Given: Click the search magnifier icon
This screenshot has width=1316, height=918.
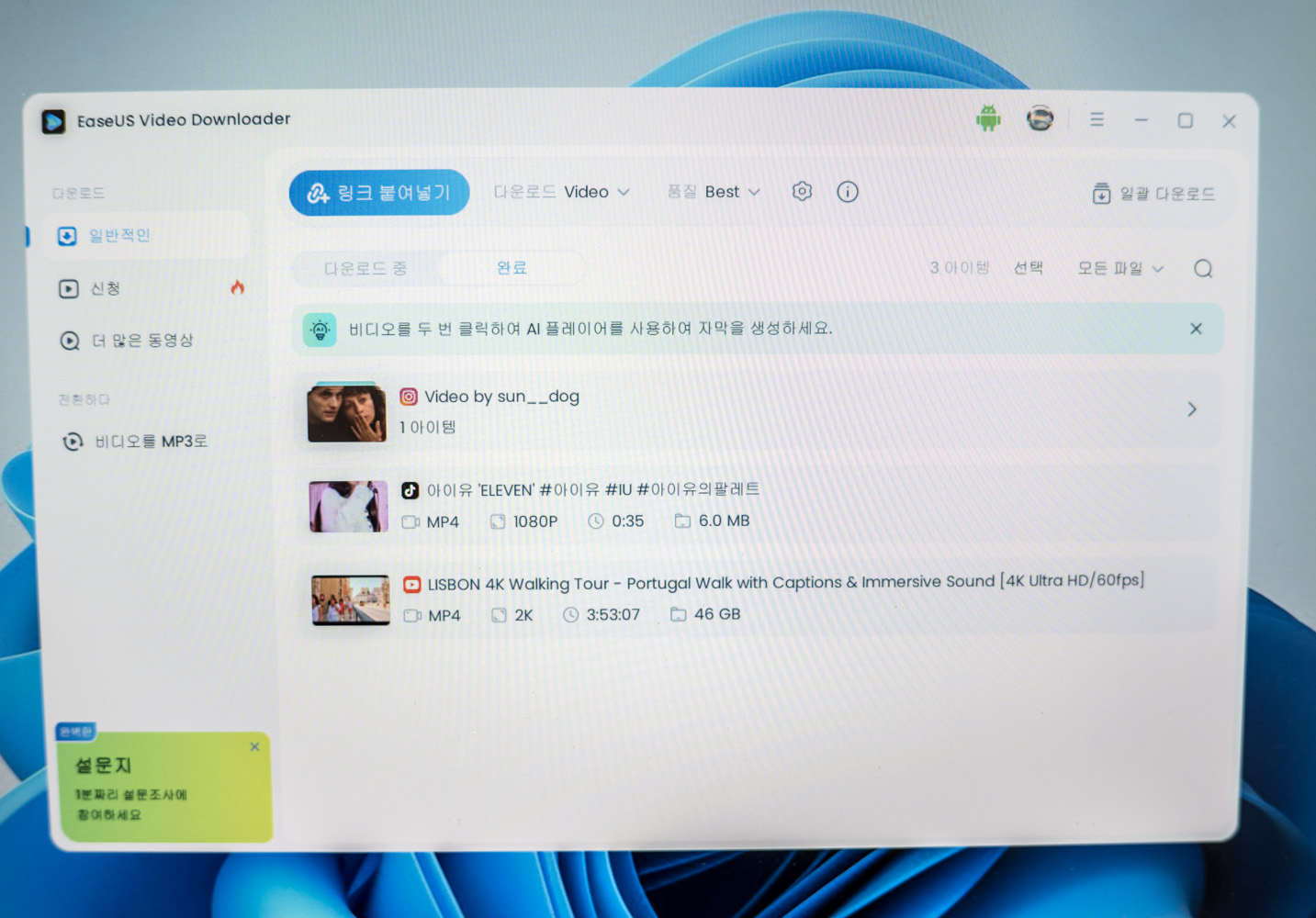Looking at the screenshot, I should click(1203, 269).
